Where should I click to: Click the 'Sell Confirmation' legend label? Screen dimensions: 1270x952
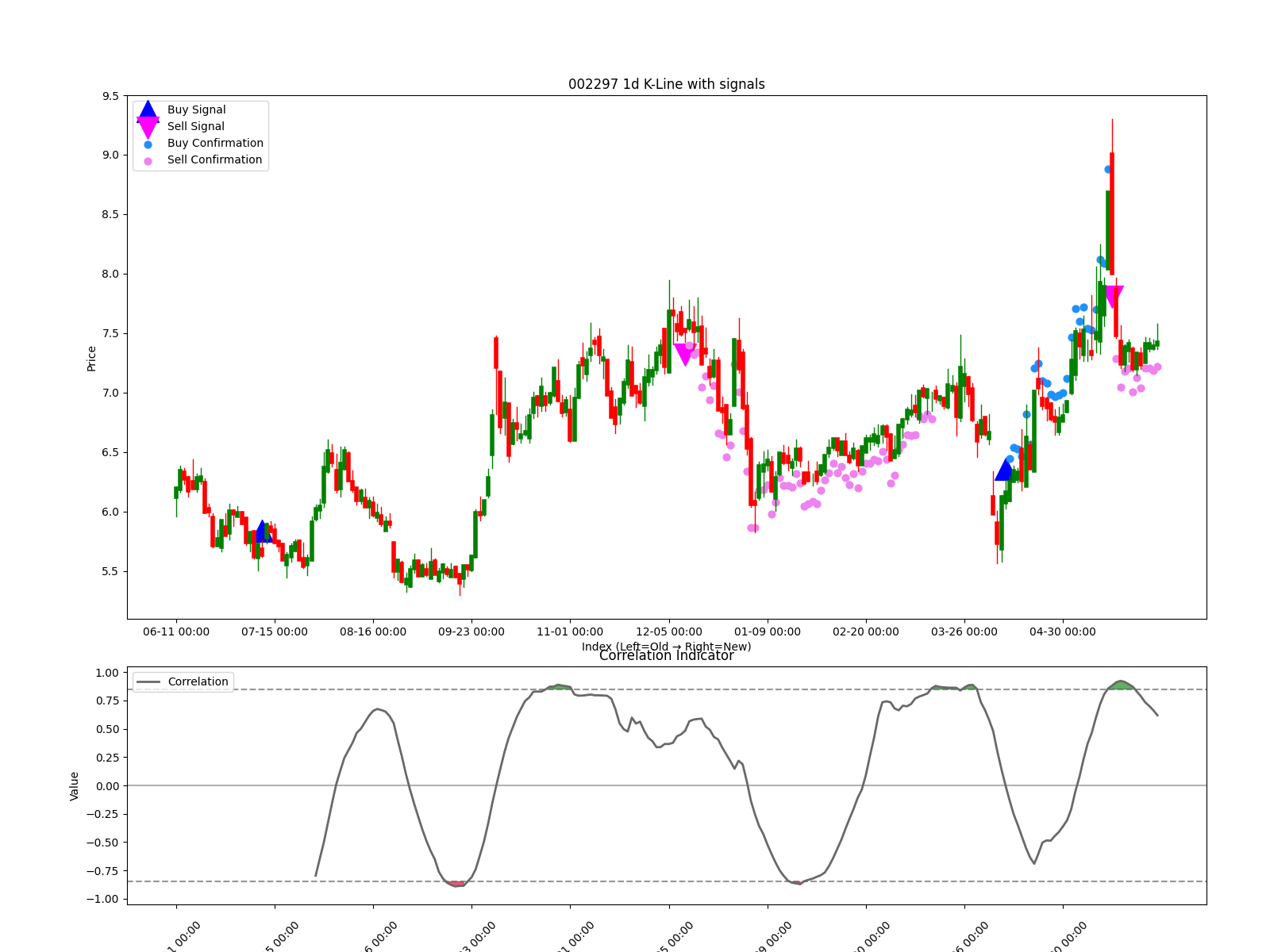coord(214,160)
